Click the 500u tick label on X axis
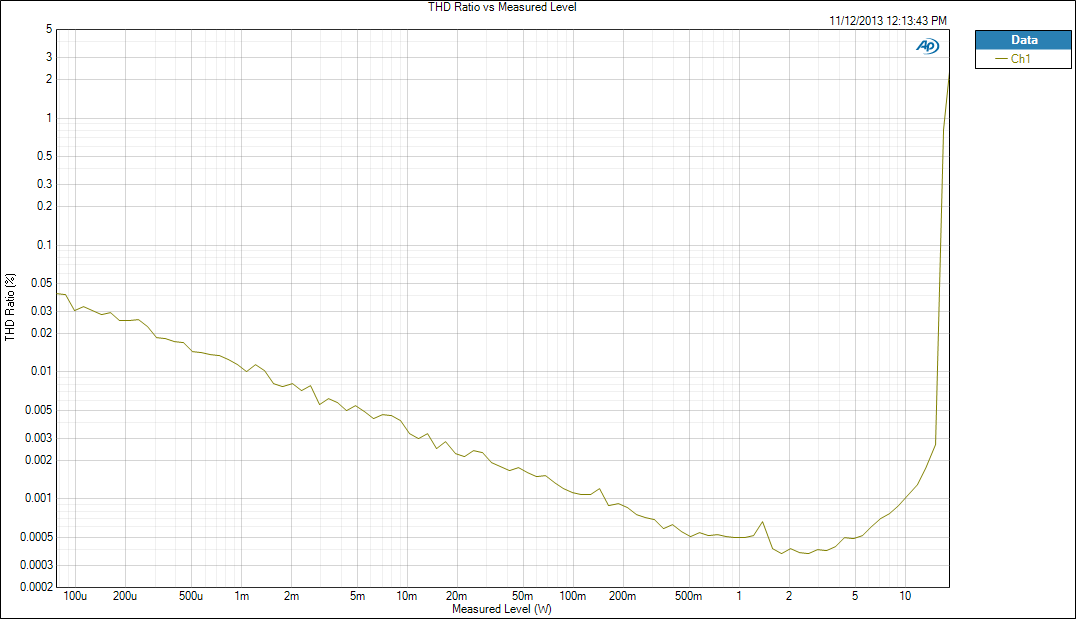Viewport: 1076px width, 619px height. point(191,596)
